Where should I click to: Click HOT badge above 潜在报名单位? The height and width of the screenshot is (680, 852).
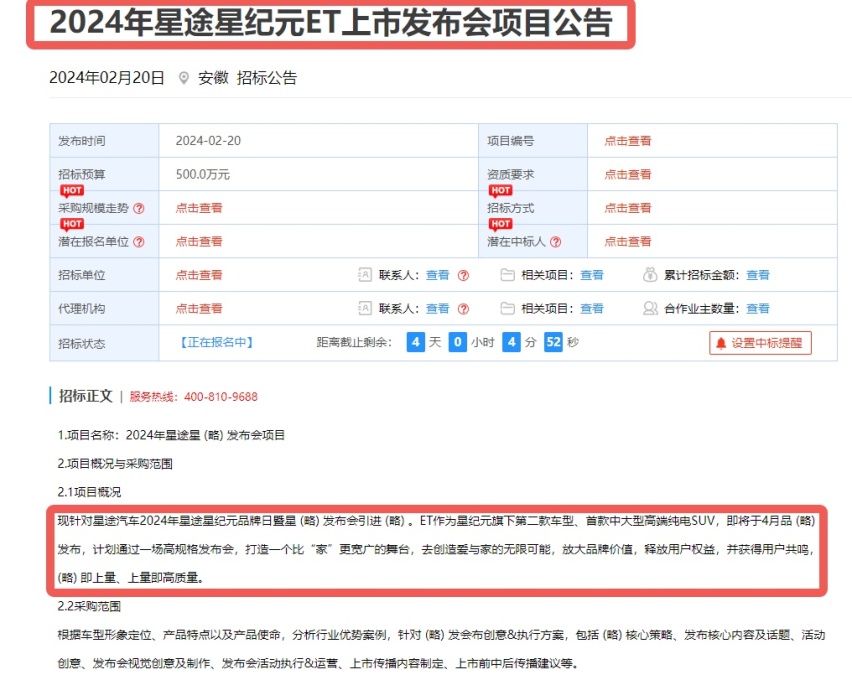[72, 224]
